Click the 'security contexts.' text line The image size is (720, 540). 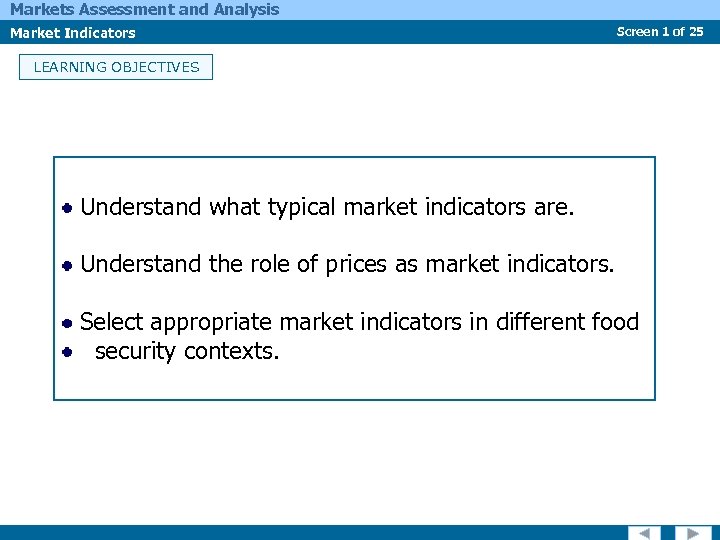click(x=187, y=352)
